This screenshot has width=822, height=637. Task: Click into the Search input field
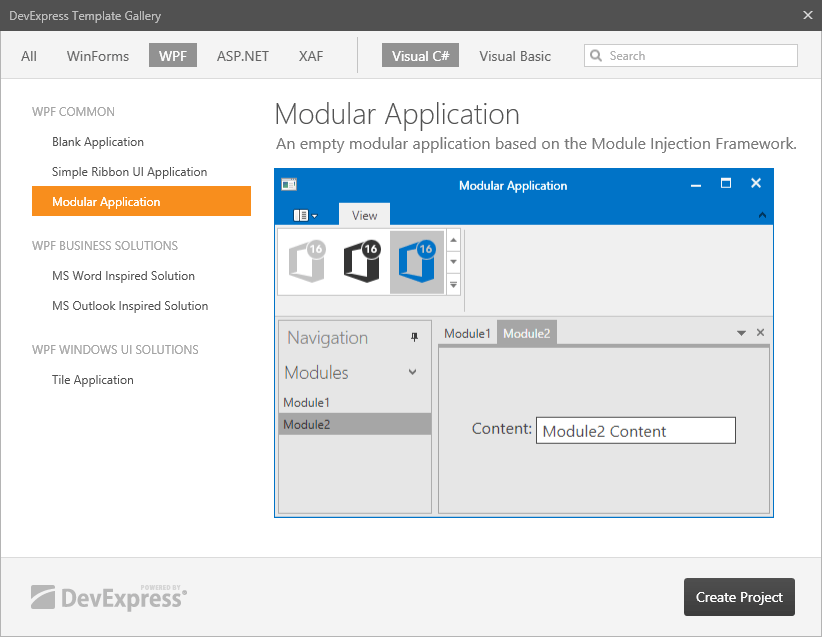pyautogui.click(x=700, y=56)
